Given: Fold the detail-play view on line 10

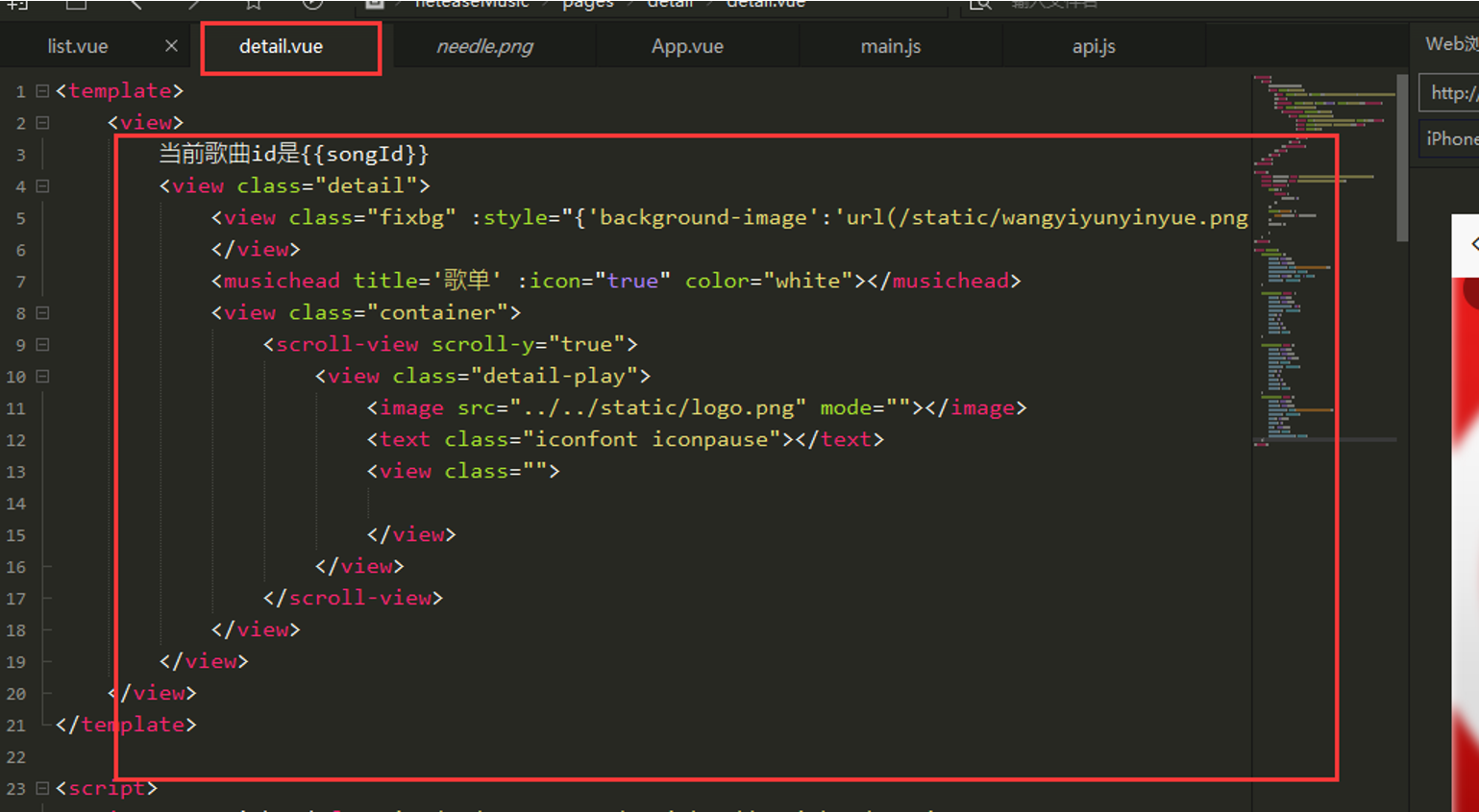Looking at the screenshot, I should click(42, 377).
